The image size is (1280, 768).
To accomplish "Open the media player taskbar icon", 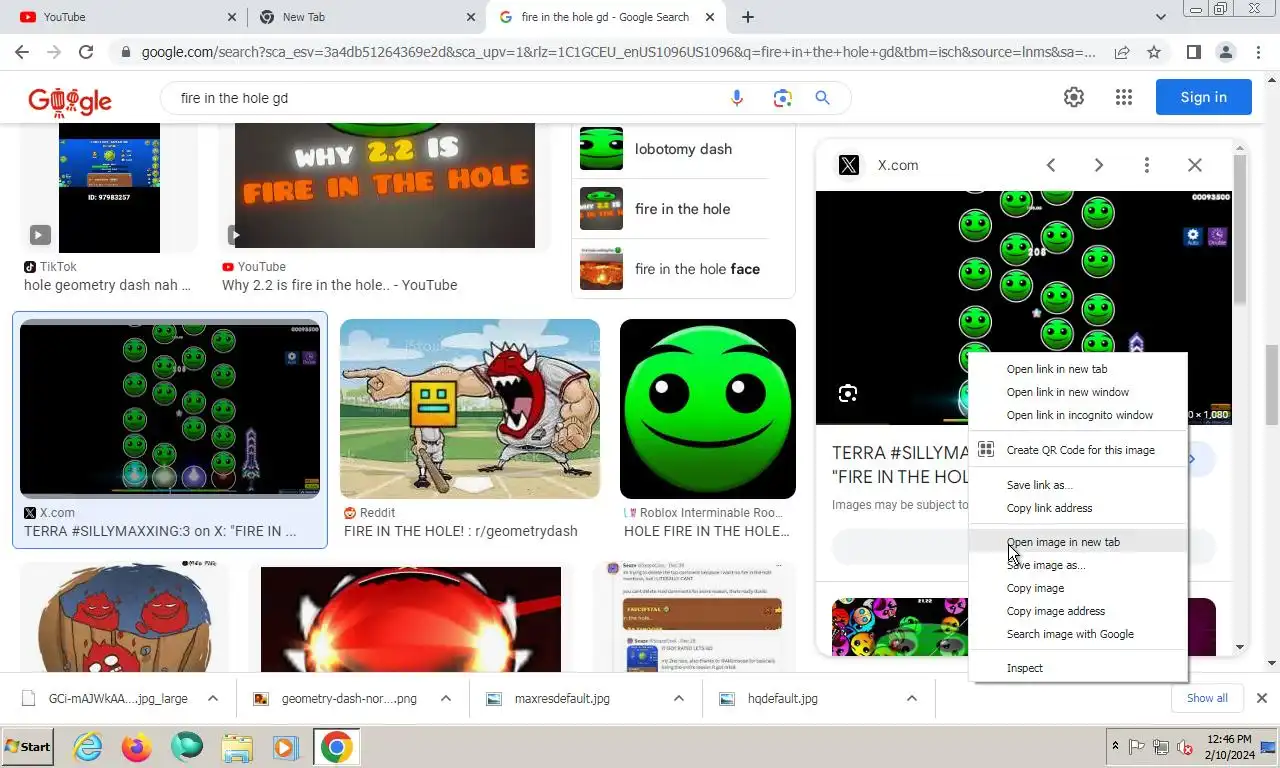I will point(286,747).
